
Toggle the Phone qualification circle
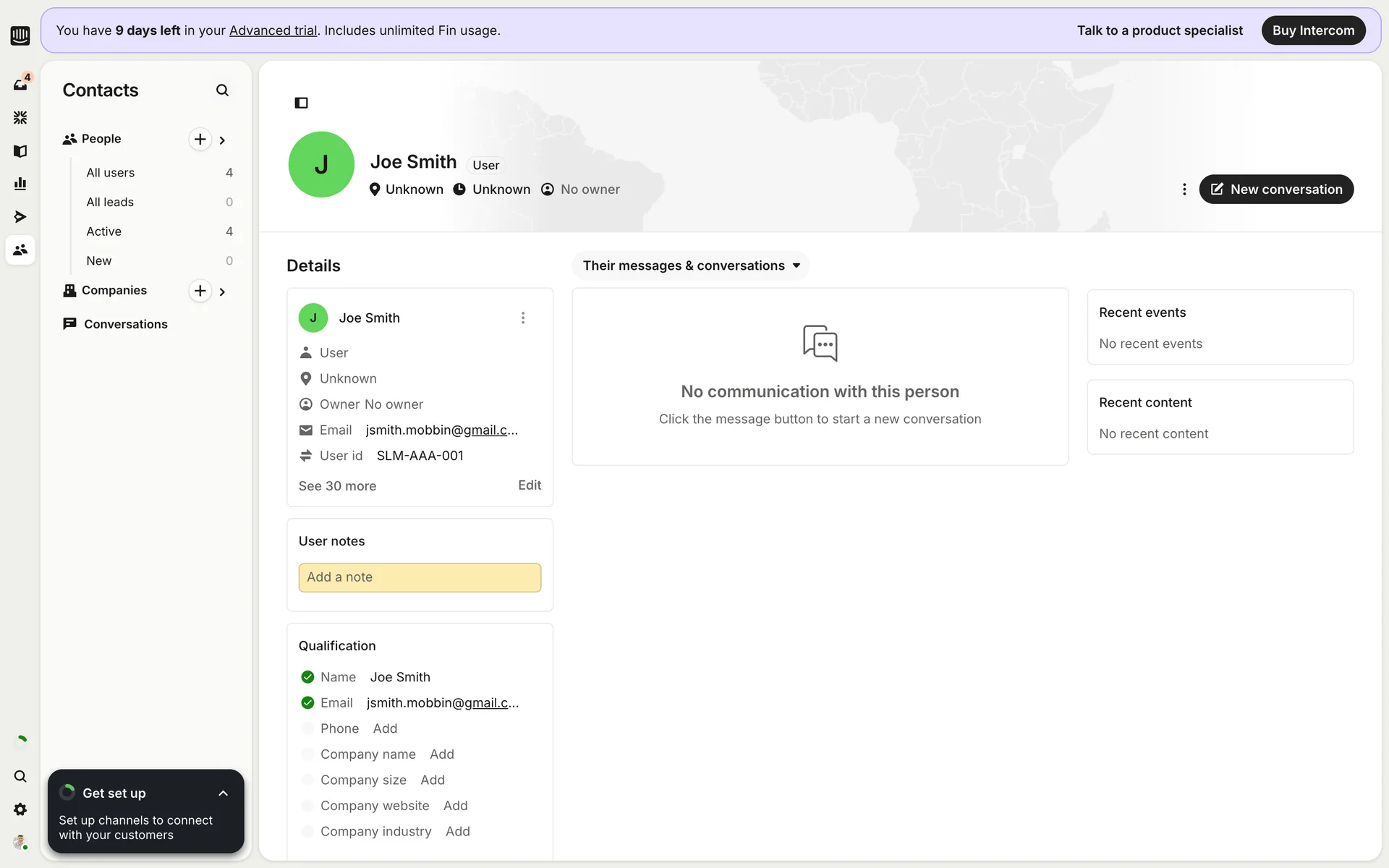click(x=307, y=728)
